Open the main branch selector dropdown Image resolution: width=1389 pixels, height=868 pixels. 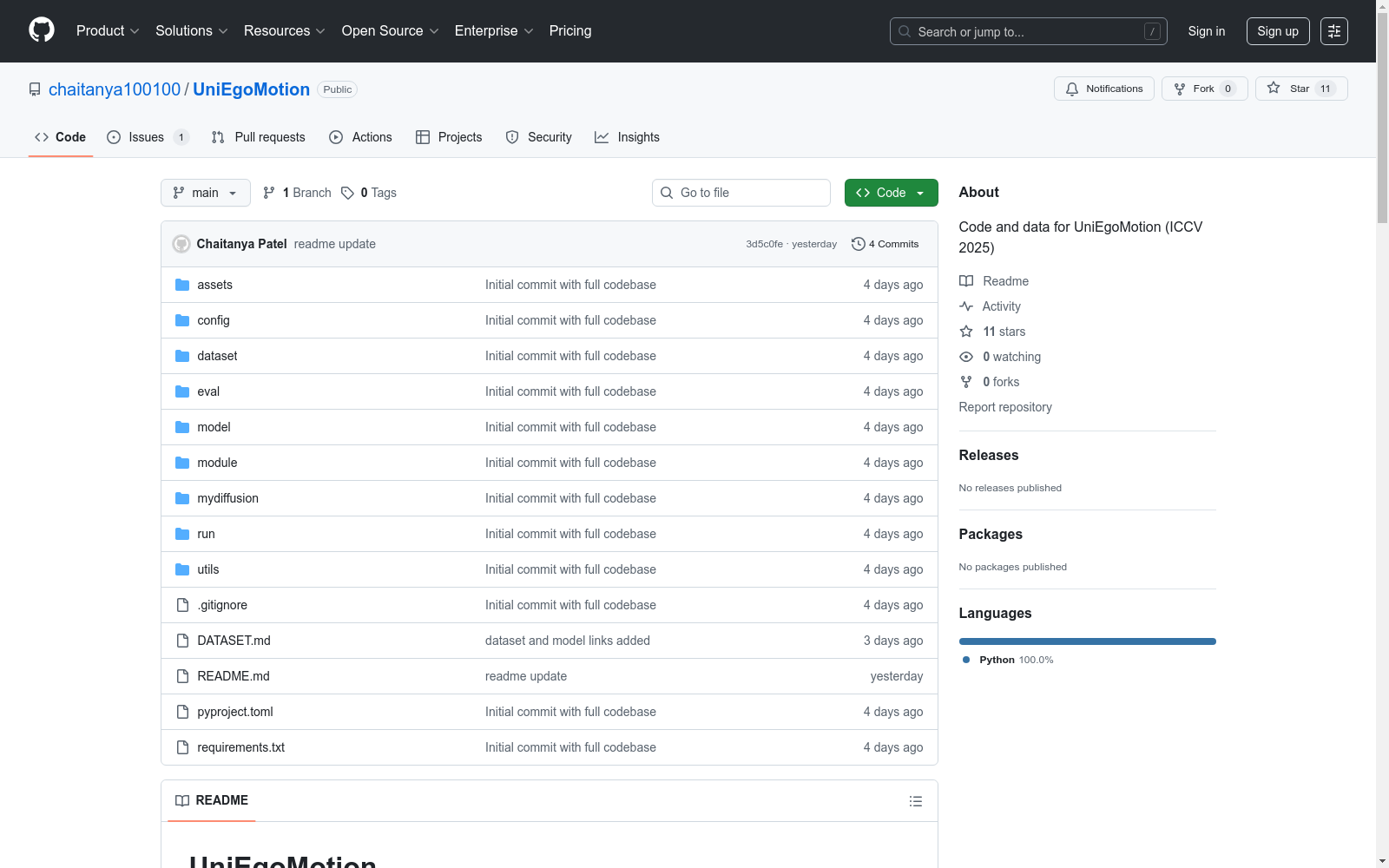tap(206, 193)
